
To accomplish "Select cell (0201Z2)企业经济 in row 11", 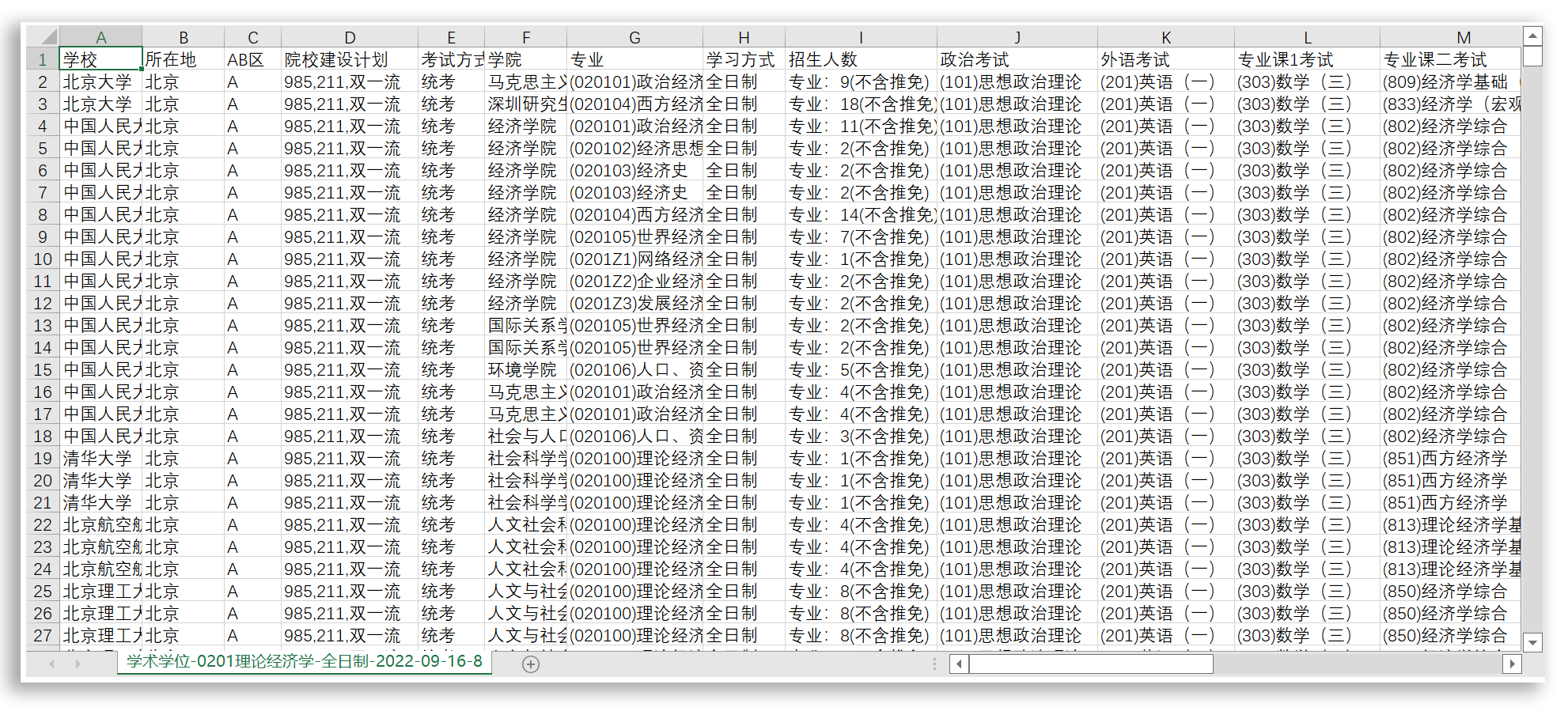I will (x=634, y=281).
